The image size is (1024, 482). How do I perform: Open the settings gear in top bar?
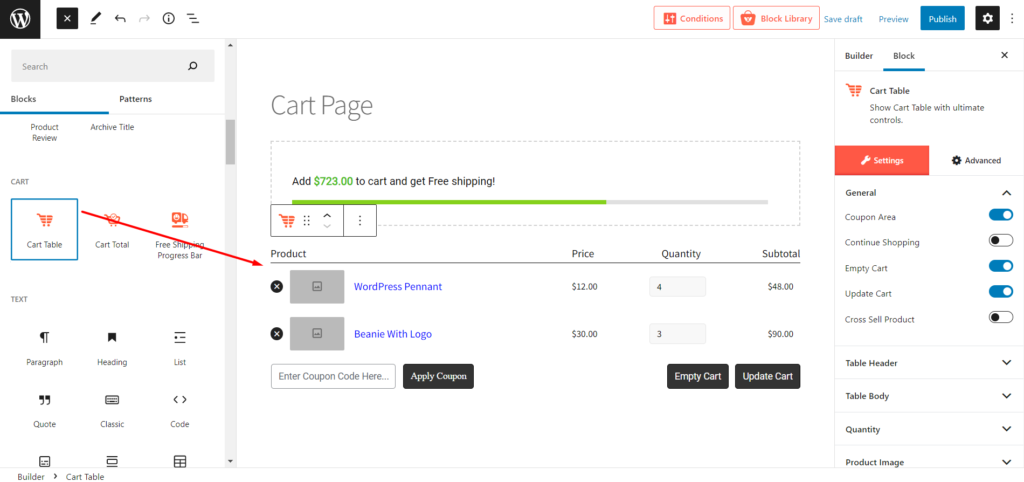click(987, 19)
